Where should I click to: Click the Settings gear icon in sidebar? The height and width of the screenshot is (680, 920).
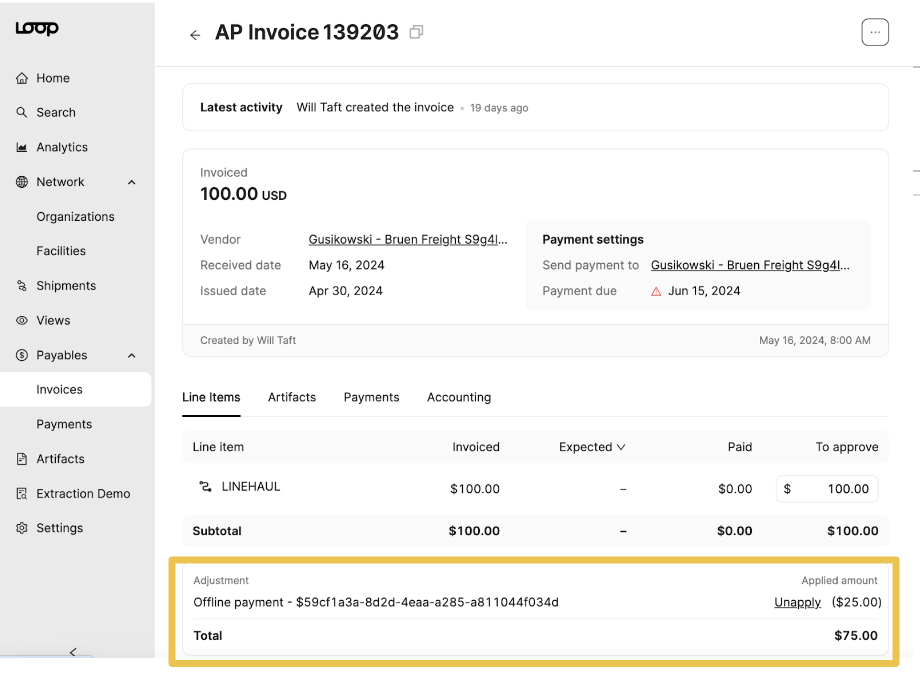(22, 528)
